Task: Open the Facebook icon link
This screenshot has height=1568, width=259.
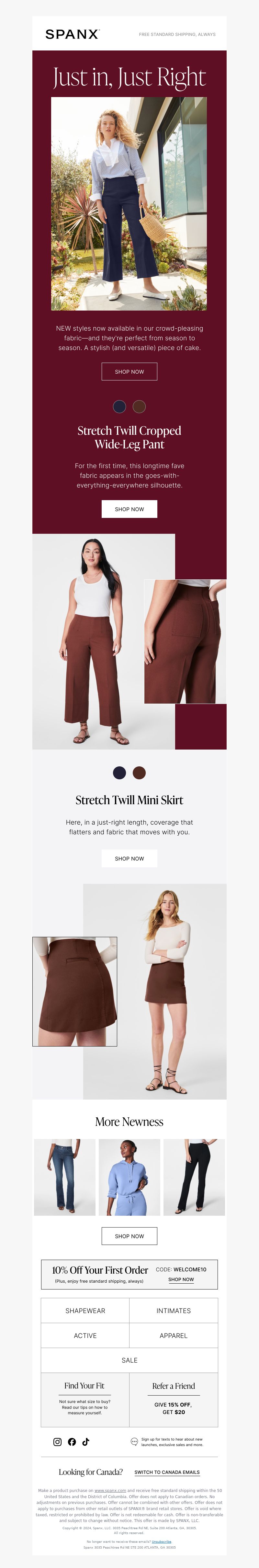Action: point(72,1442)
